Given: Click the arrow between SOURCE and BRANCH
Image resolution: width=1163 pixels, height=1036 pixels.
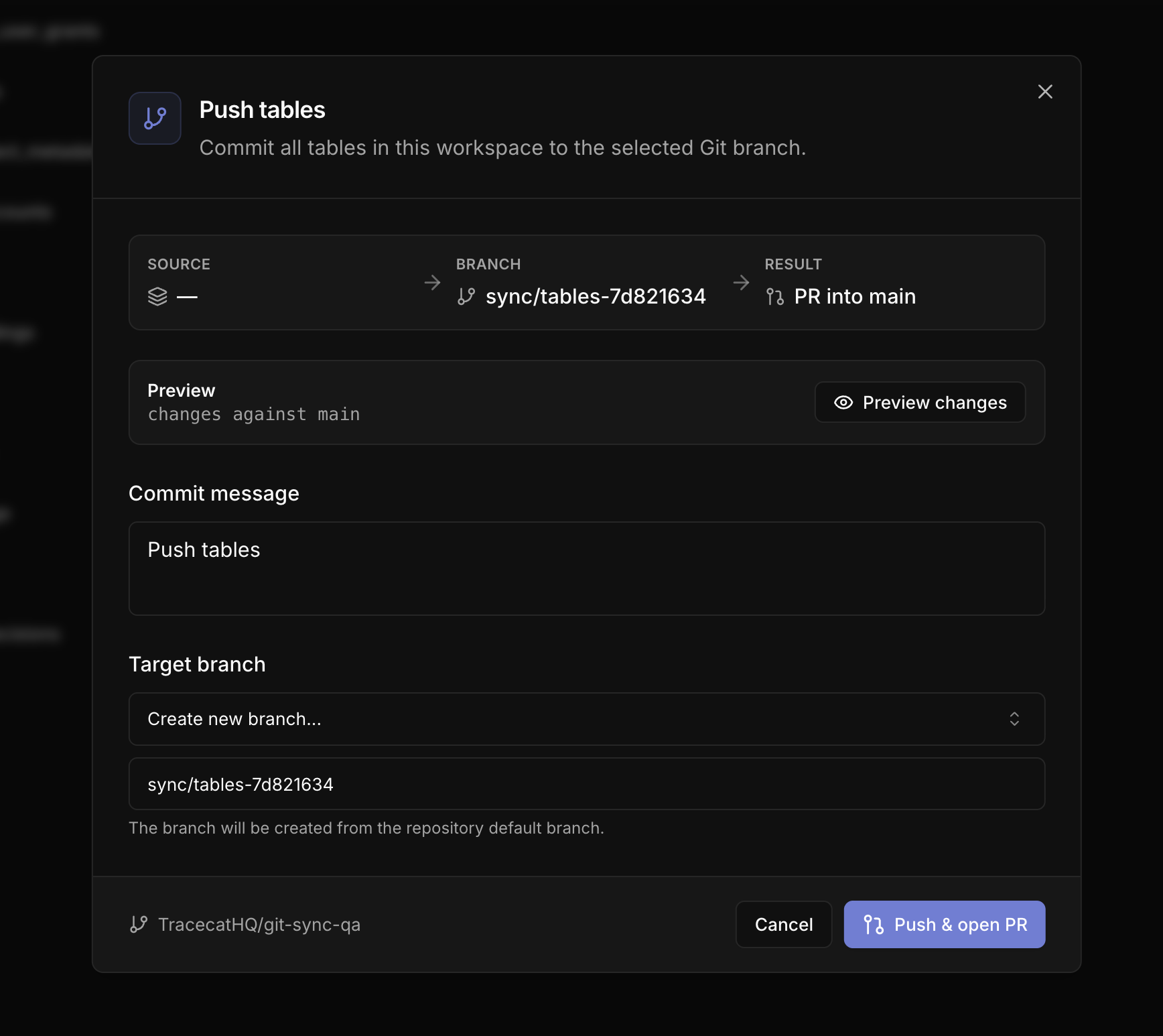Looking at the screenshot, I should pos(433,283).
